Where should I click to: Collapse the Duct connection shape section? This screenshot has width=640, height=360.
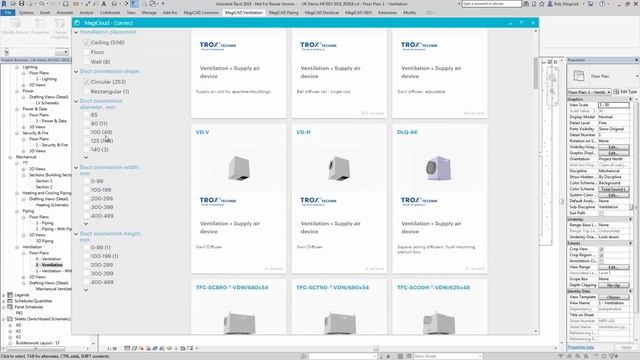(76, 71)
